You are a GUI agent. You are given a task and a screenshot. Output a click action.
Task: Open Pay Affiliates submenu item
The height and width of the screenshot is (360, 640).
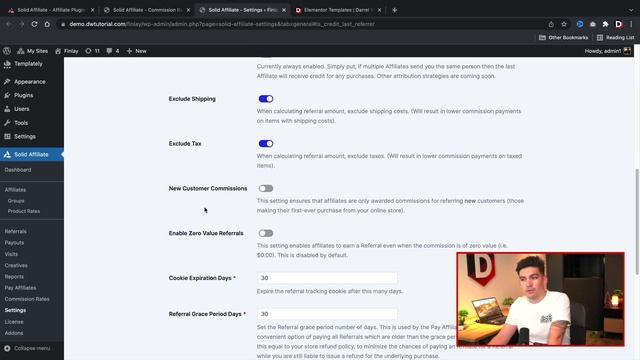pos(20,288)
